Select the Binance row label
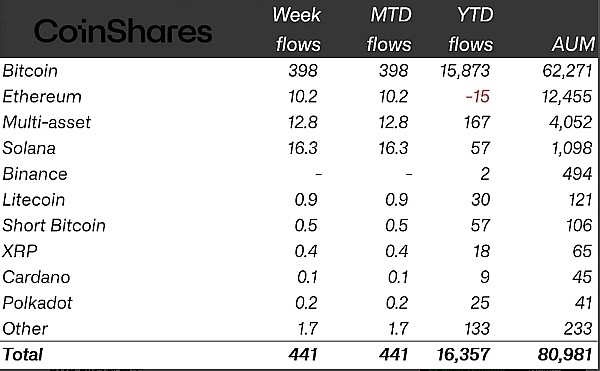The width and height of the screenshot is (600, 371). pyautogui.click(x=35, y=174)
